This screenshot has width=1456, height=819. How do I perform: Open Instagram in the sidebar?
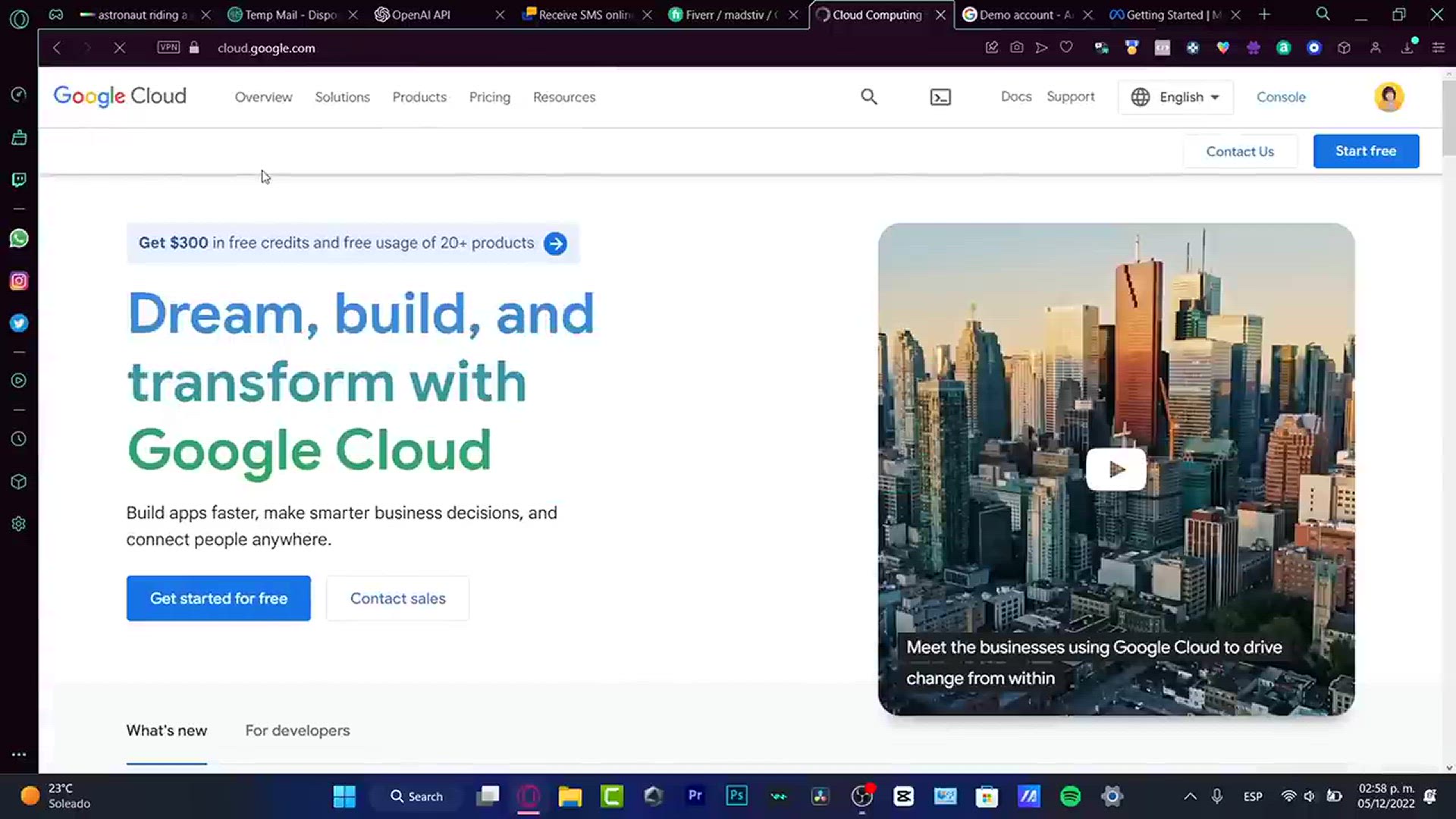[x=19, y=281]
